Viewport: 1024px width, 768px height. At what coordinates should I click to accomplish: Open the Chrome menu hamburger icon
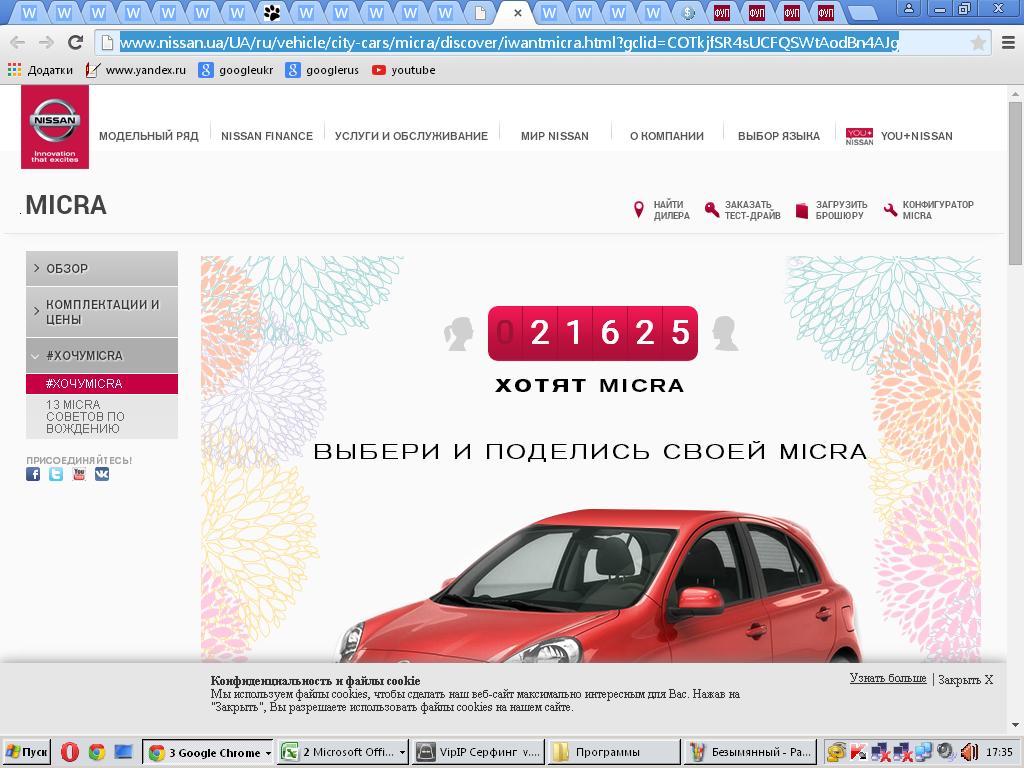click(1008, 43)
